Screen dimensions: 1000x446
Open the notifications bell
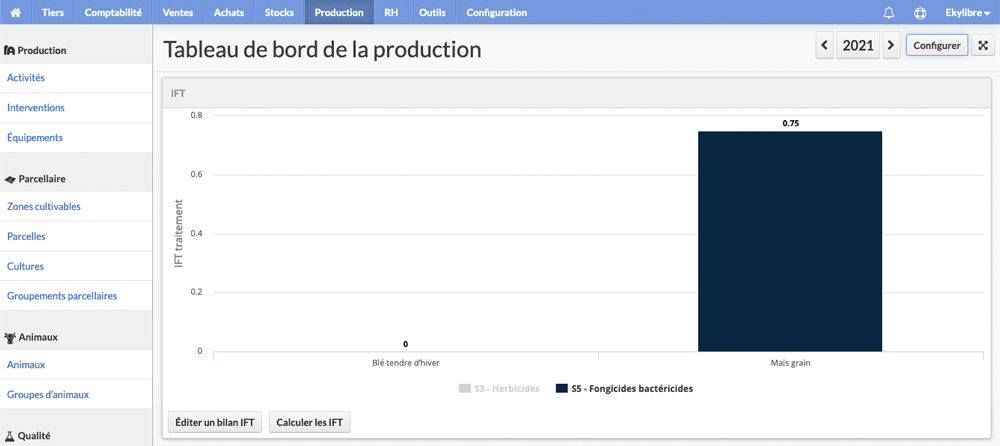[x=888, y=12]
